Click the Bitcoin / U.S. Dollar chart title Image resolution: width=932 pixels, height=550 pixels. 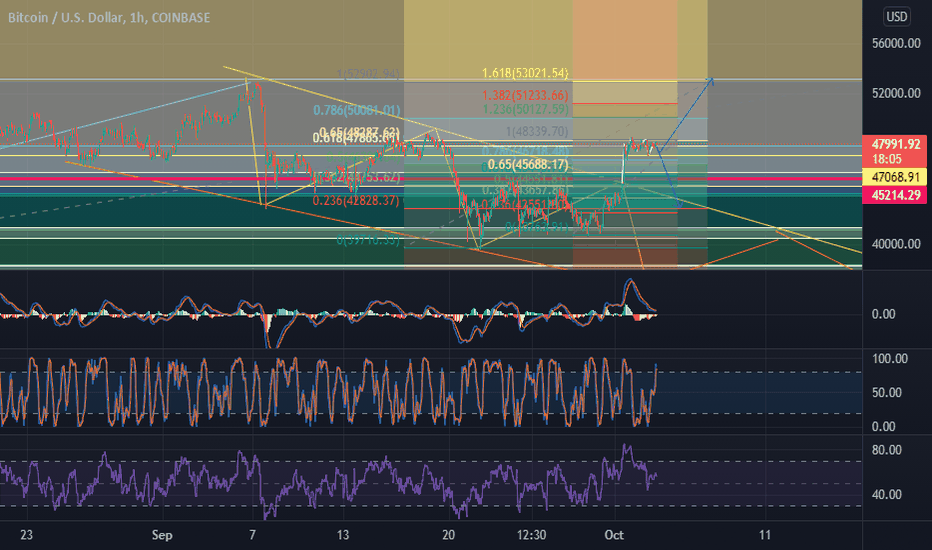tap(109, 18)
